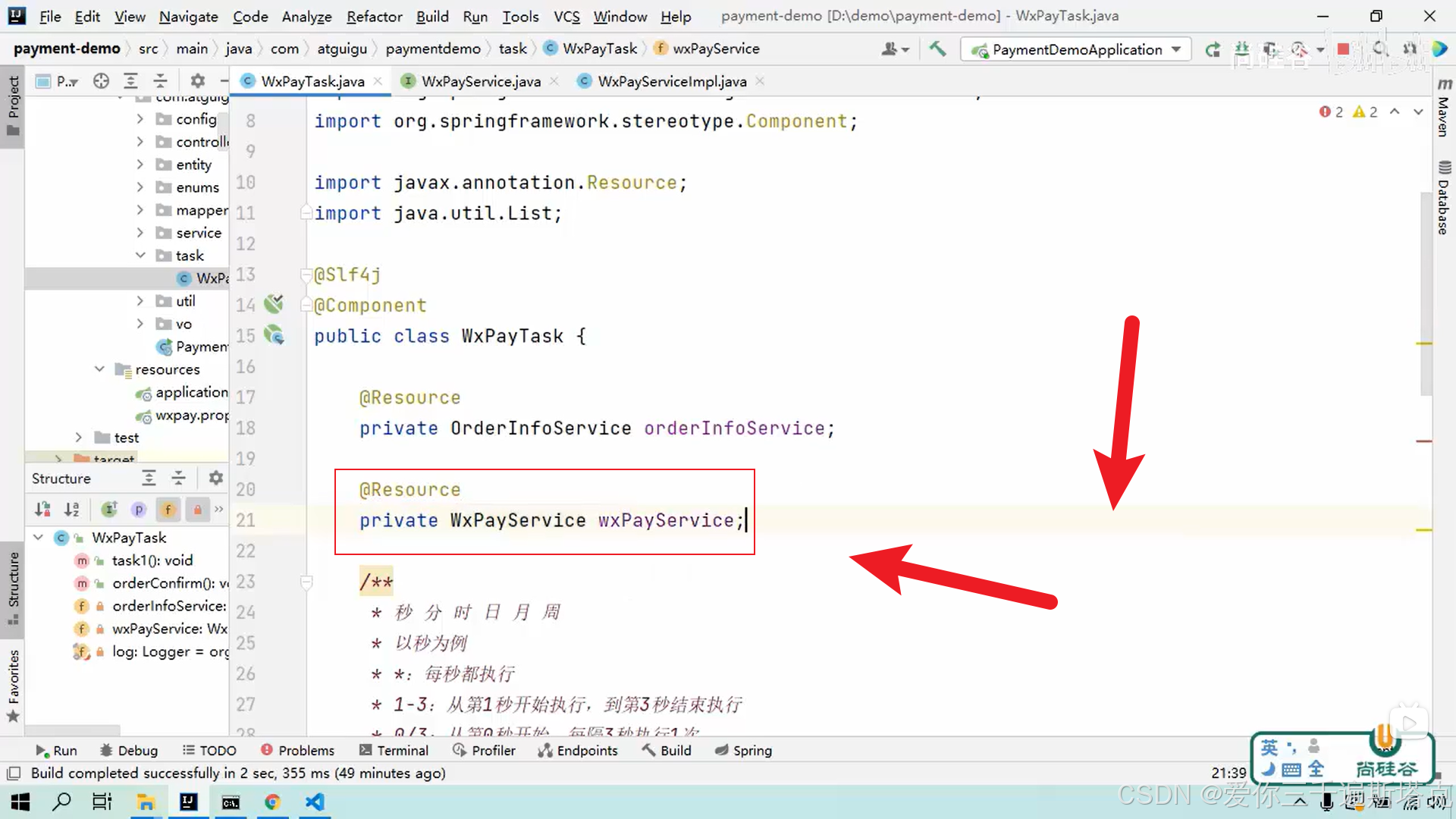Open the Refactor menu
Image resolution: width=1456 pixels, height=819 pixels.
[374, 16]
